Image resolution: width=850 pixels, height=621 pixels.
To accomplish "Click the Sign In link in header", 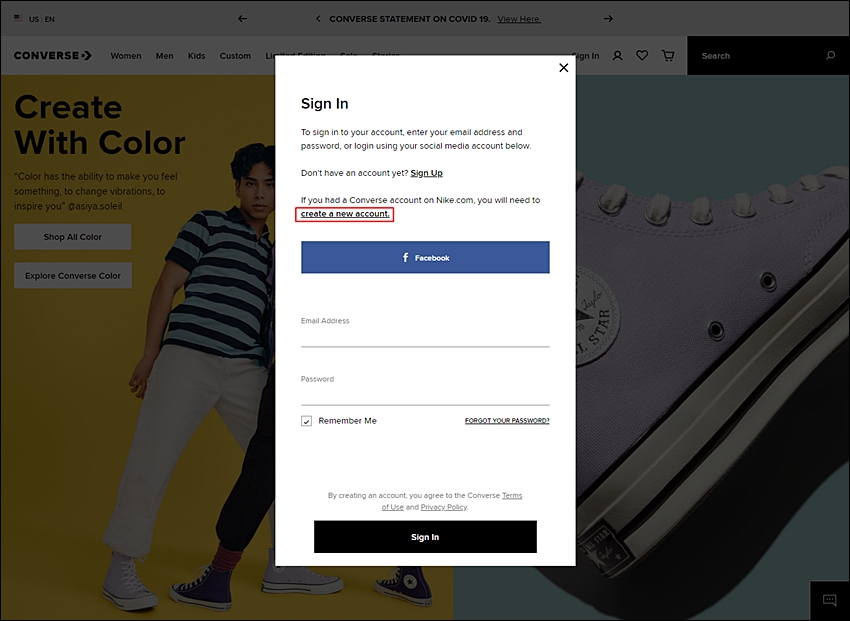I will pos(585,56).
